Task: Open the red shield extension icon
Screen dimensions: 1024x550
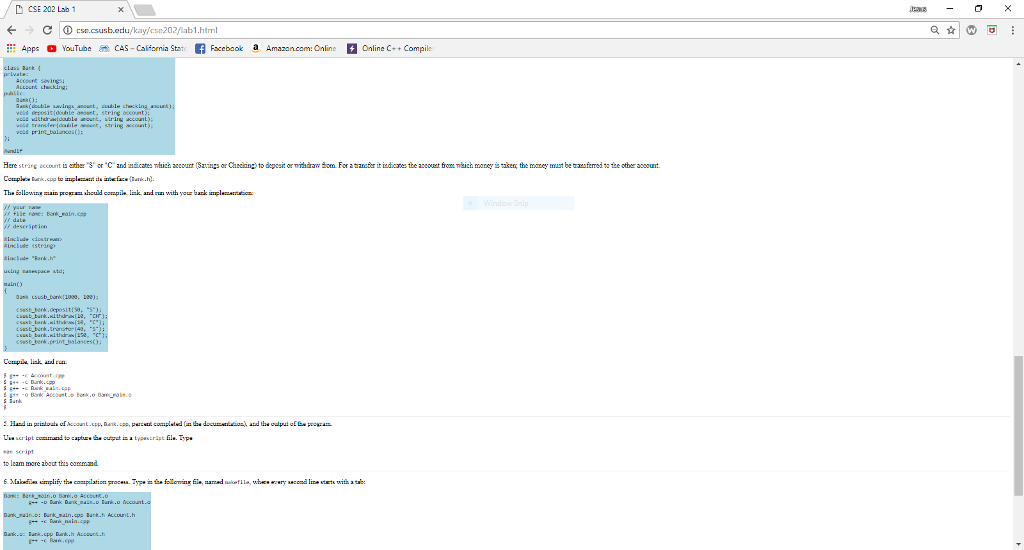Action: tap(992, 30)
